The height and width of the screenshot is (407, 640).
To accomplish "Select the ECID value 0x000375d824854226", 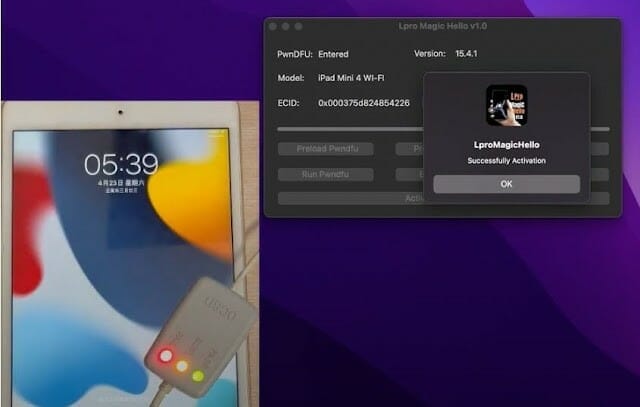I will click(364, 103).
